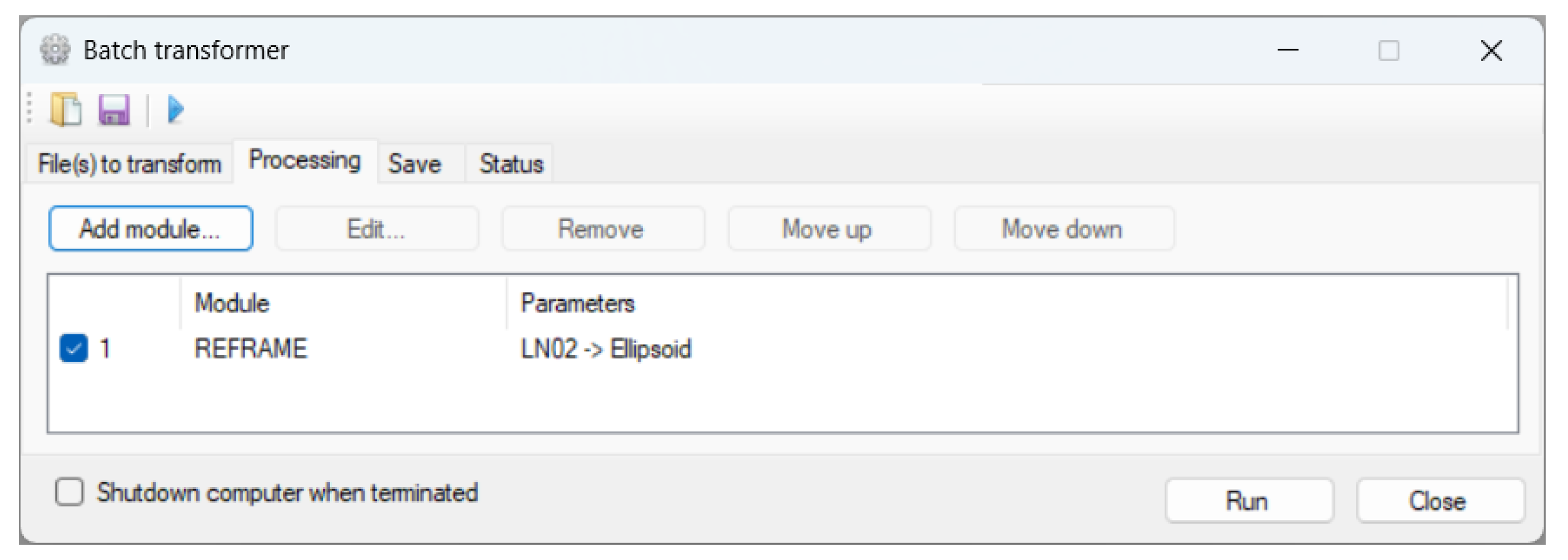Screen dimensions: 1568x560
Task: Click the checked blue checkbox icon on row 1
Action: click(73, 348)
